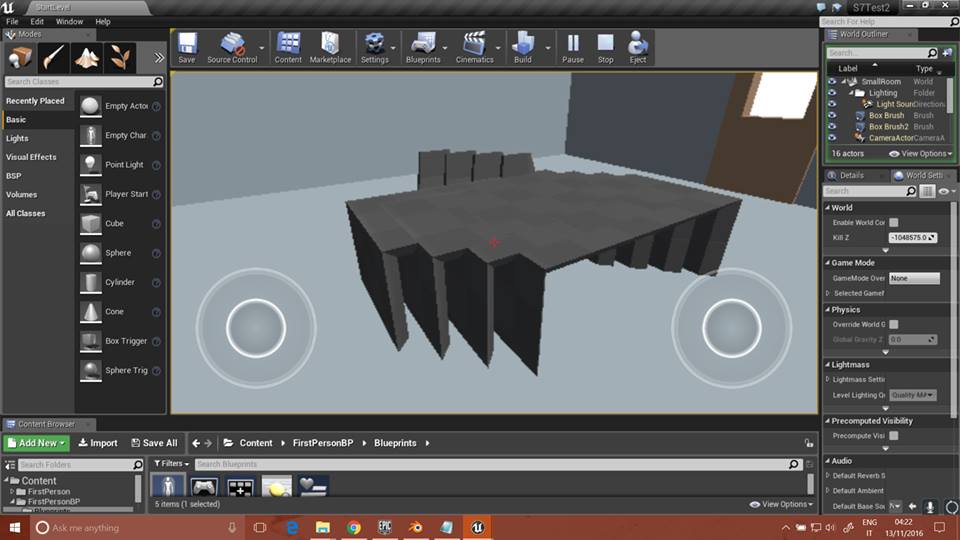The image size is (960, 540).
Task: Pause the running simulation
Action: click(573, 46)
